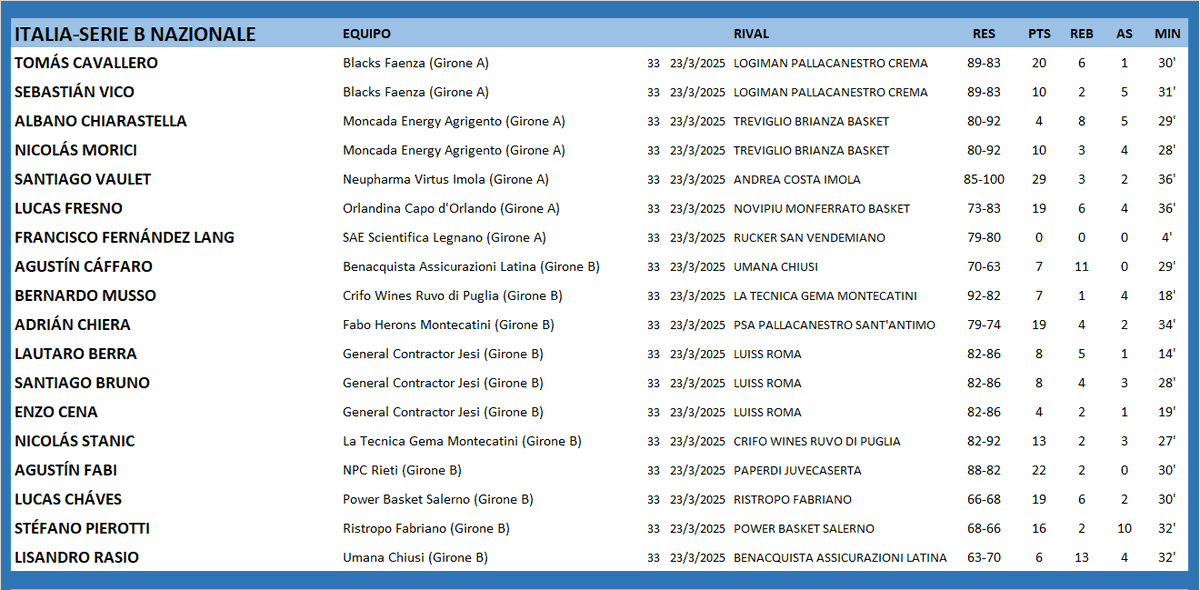1200x590 pixels.
Task: Click team Ristropo Fabriano (Girone B)
Action: tap(426, 527)
